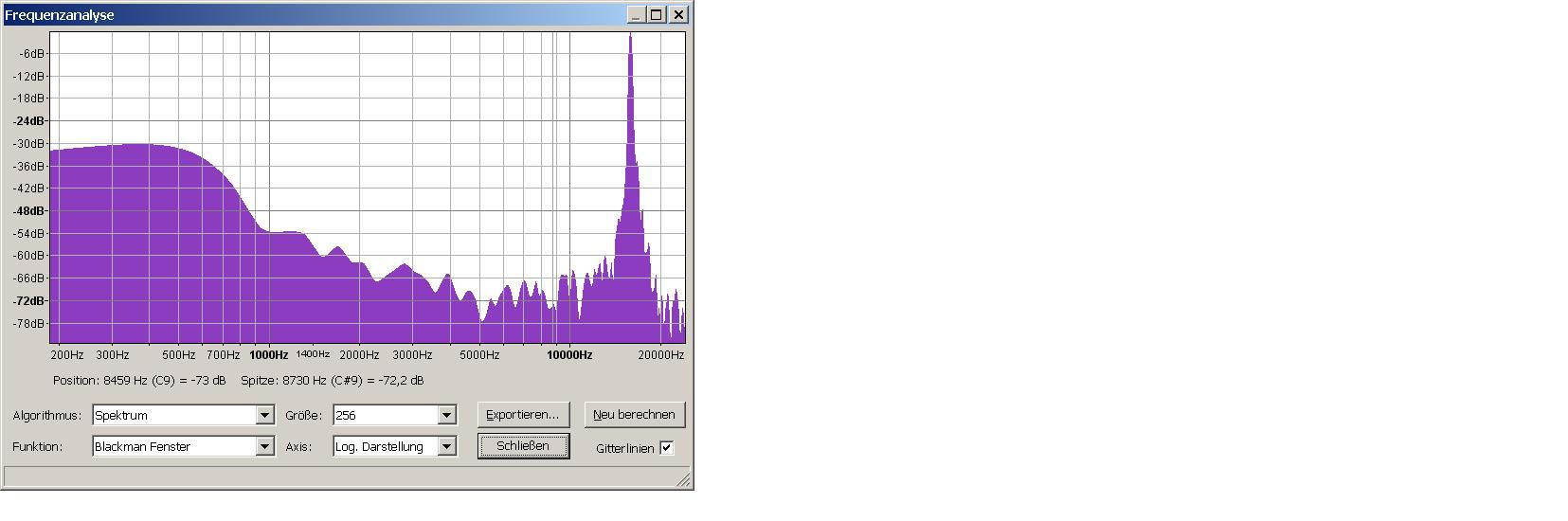Toggle the Gitterlinien checkbox
The height and width of the screenshot is (521, 1568).
(x=667, y=448)
